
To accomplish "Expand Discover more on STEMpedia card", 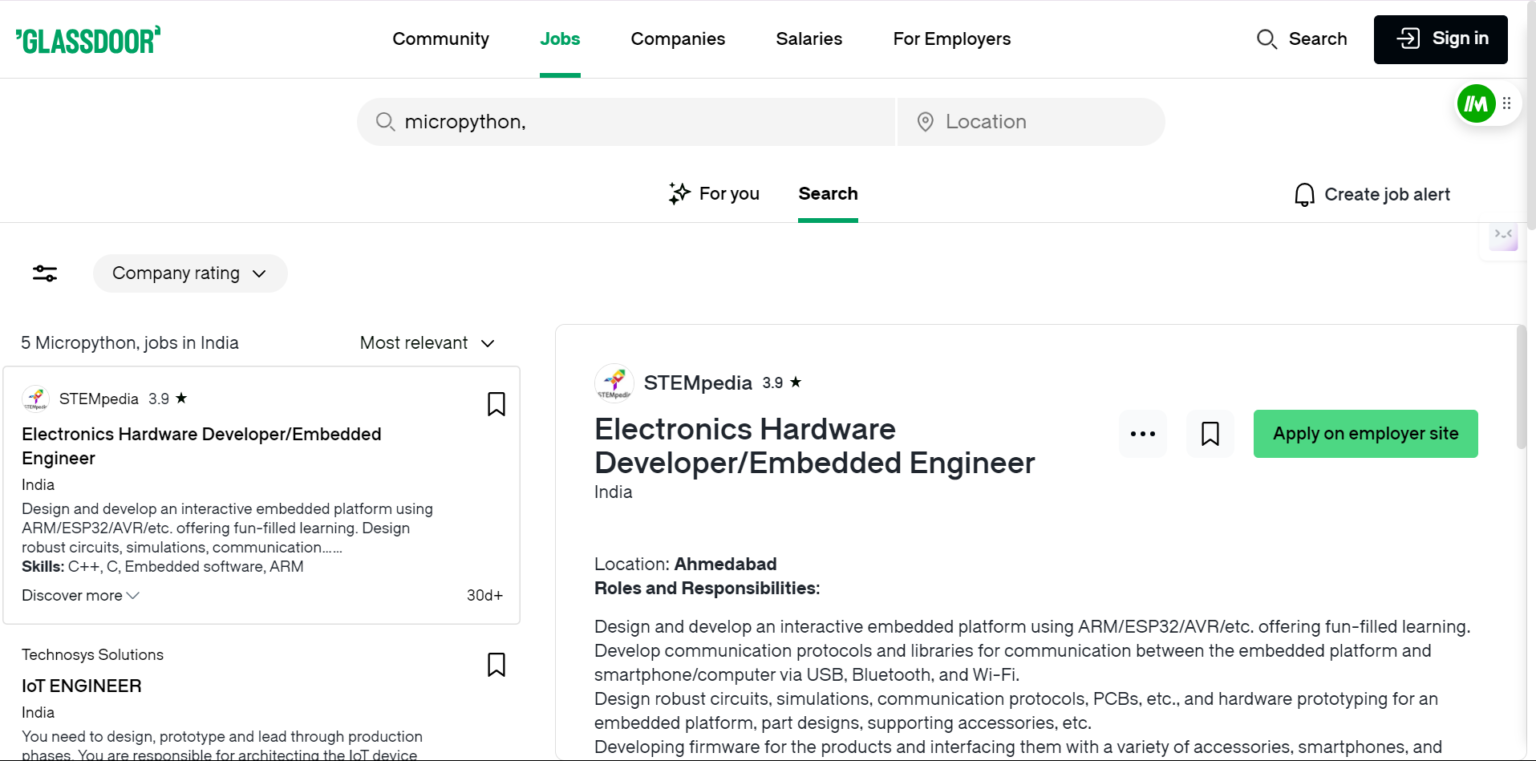I will point(81,595).
